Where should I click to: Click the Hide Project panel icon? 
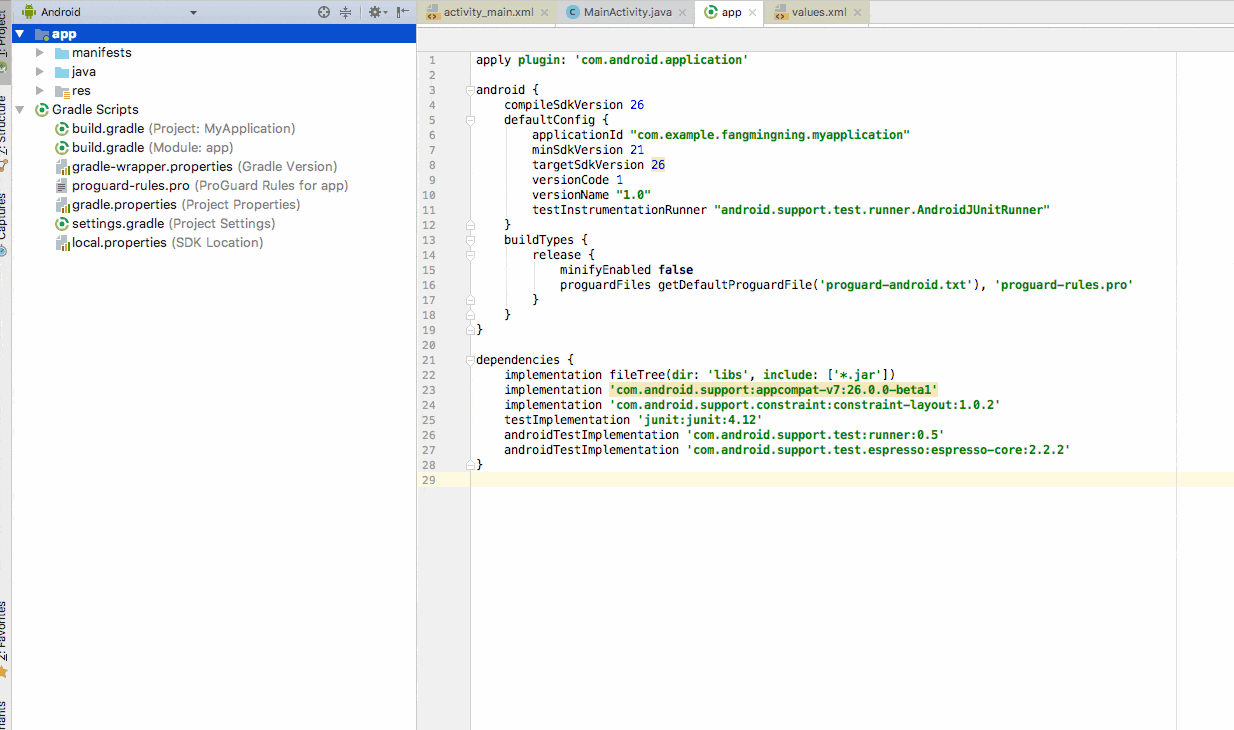[x=402, y=12]
